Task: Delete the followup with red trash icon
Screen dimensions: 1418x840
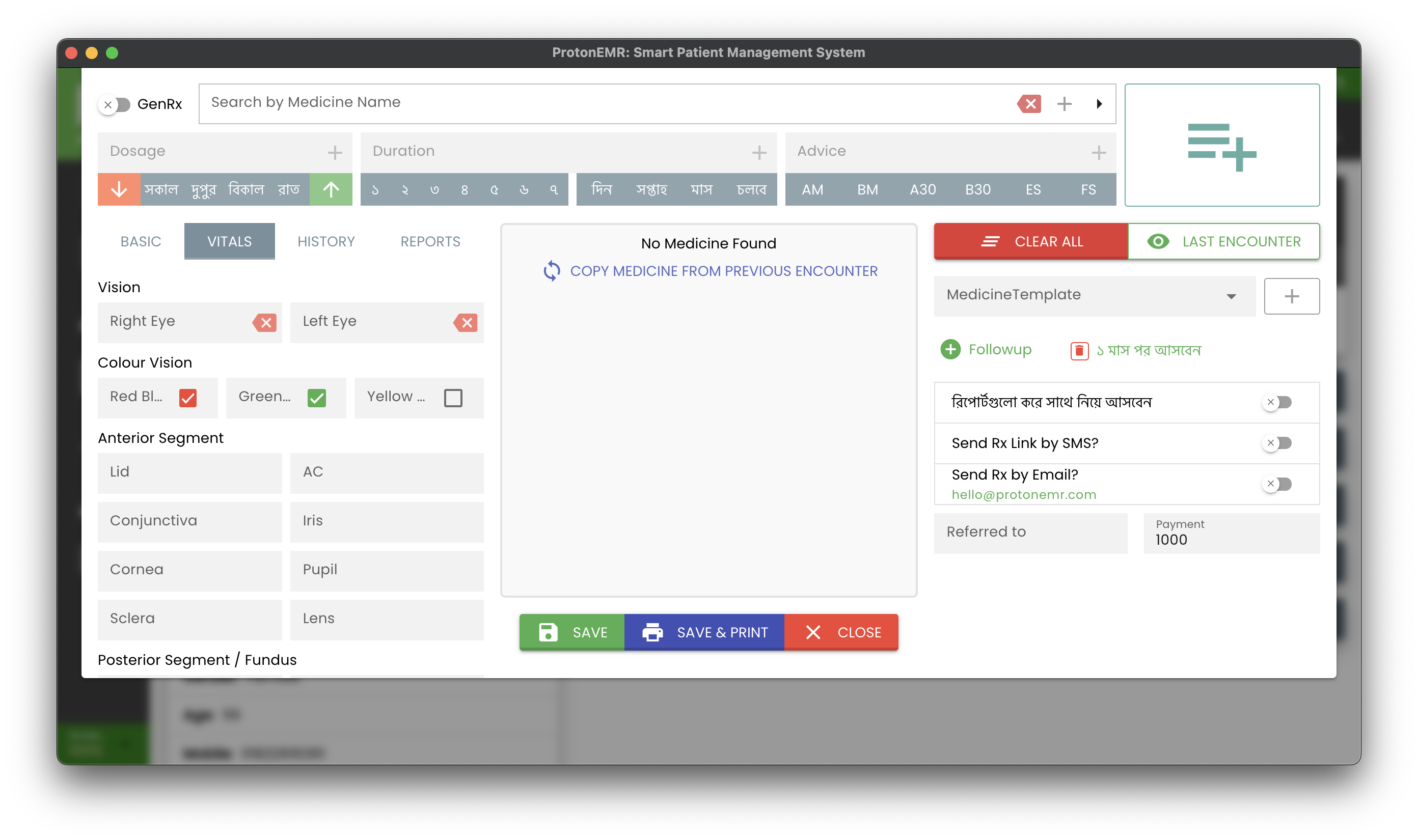Action: pos(1079,351)
